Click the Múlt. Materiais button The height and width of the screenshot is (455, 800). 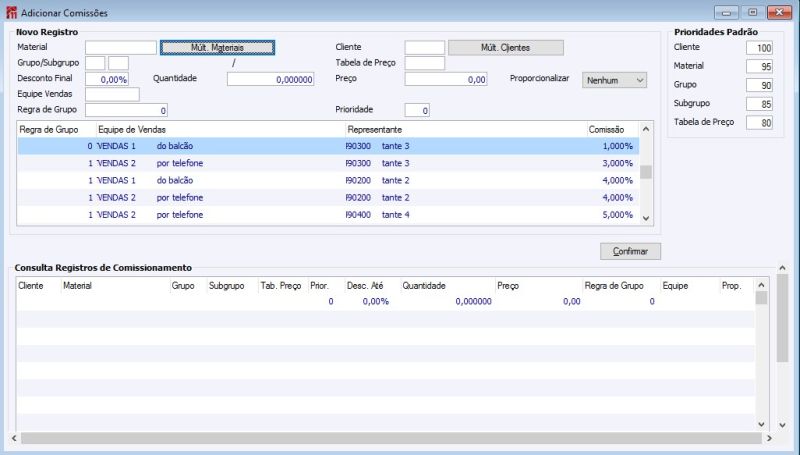pos(217,47)
